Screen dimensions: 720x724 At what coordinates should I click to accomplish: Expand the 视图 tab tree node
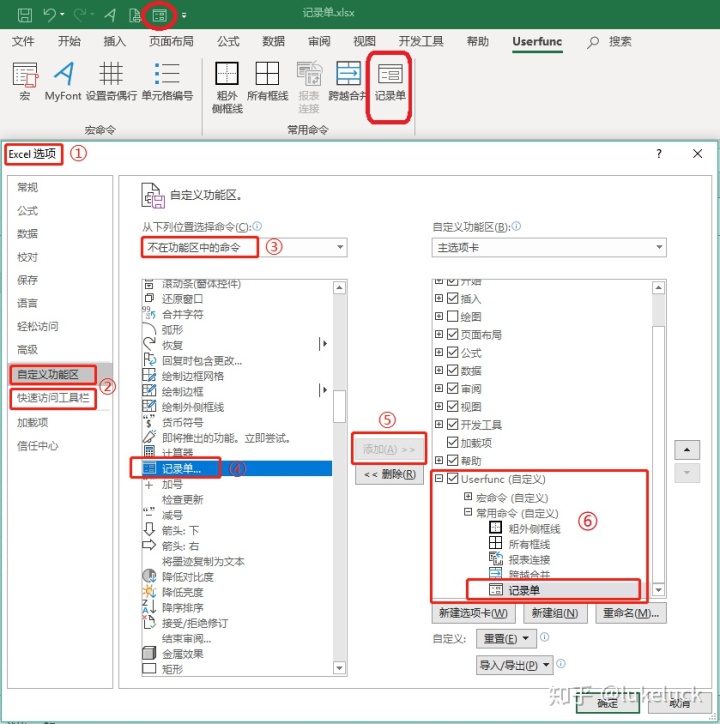click(439, 406)
